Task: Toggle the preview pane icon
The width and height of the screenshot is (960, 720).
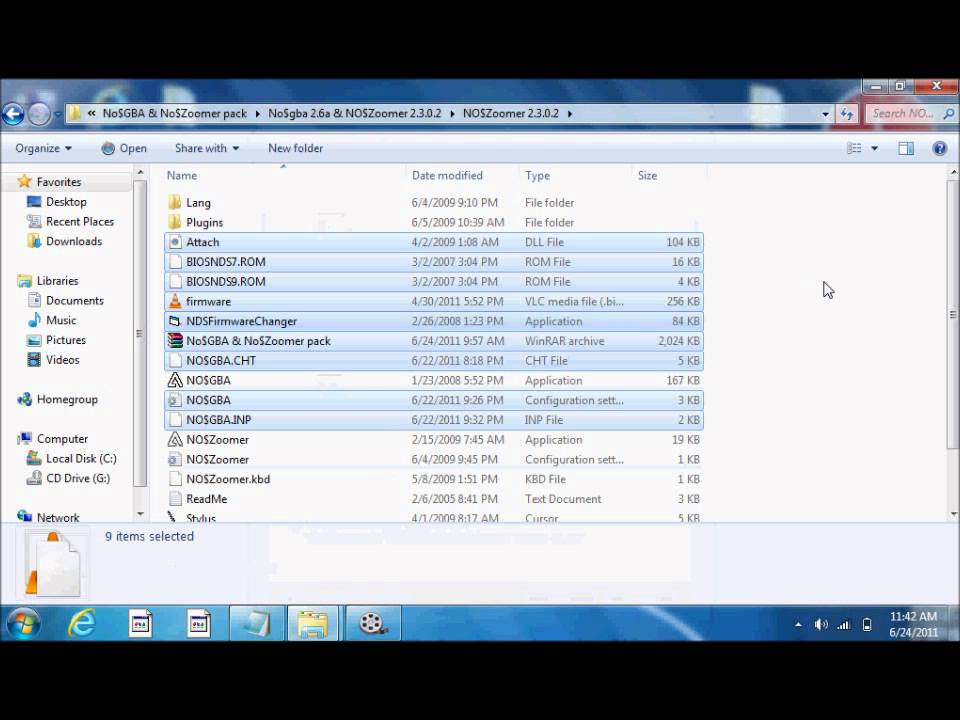Action: click(x=906, y=148)
